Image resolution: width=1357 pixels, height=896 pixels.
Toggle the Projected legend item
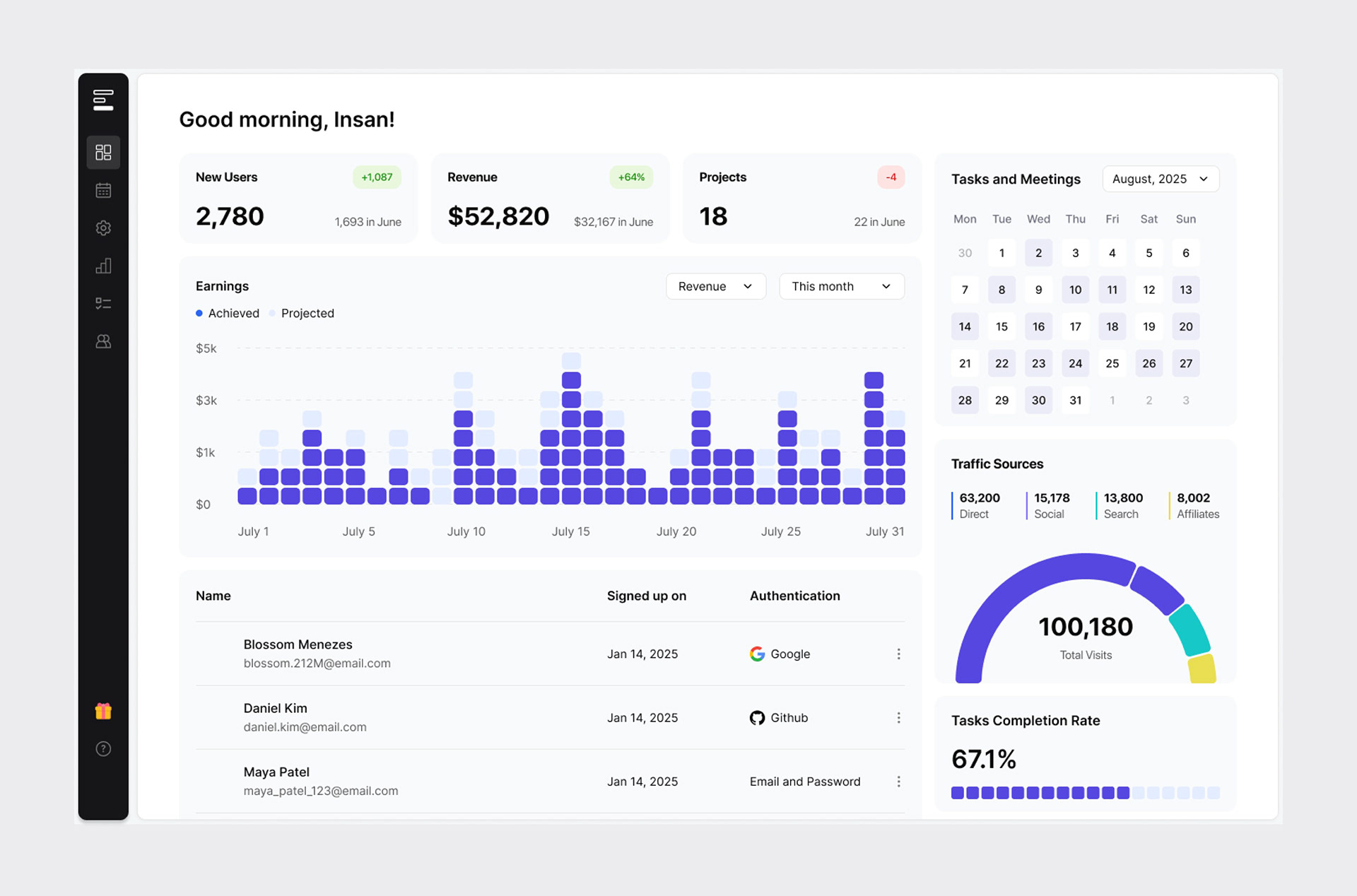302,313
